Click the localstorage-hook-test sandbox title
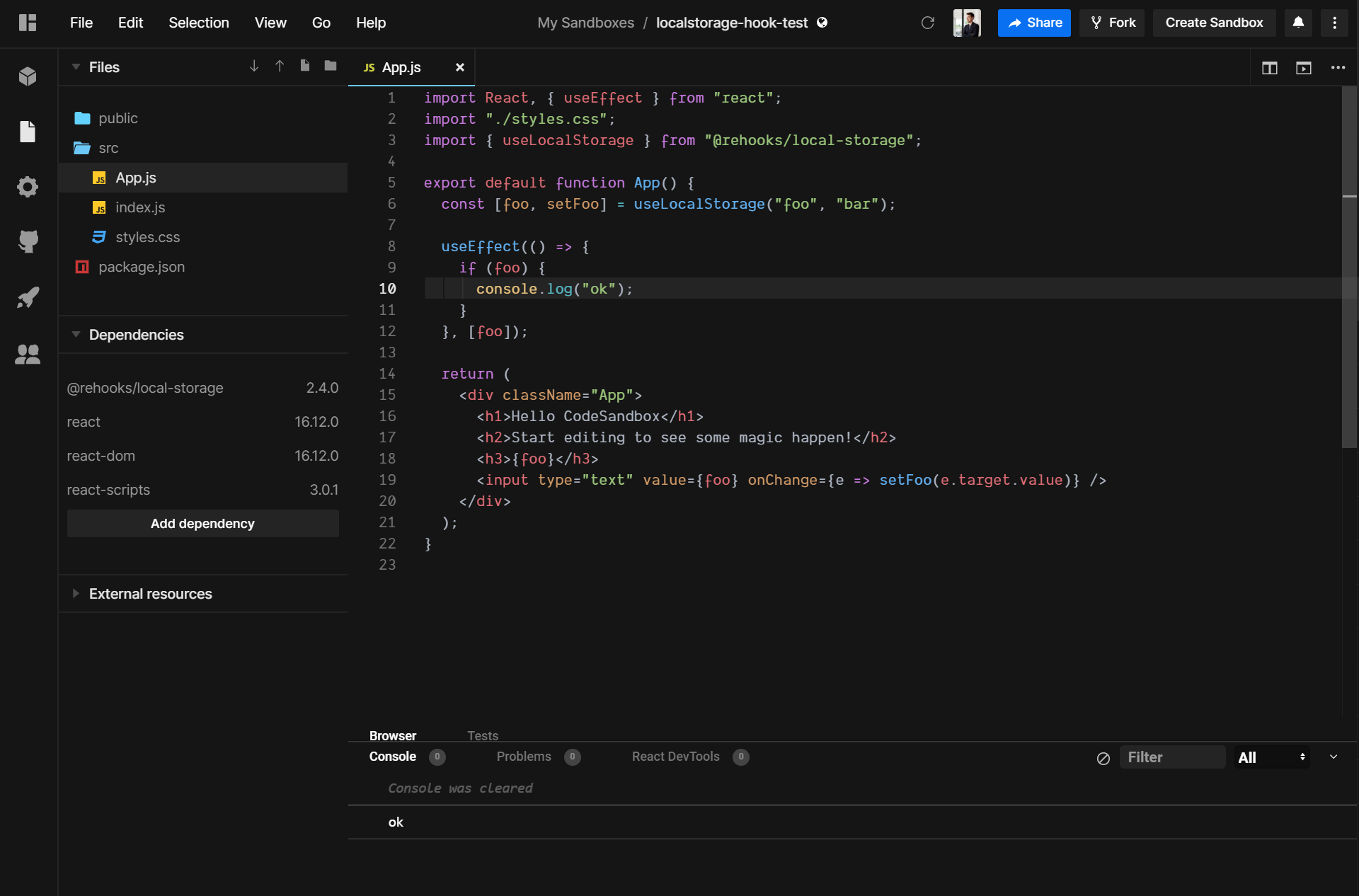 pos(732,23)
